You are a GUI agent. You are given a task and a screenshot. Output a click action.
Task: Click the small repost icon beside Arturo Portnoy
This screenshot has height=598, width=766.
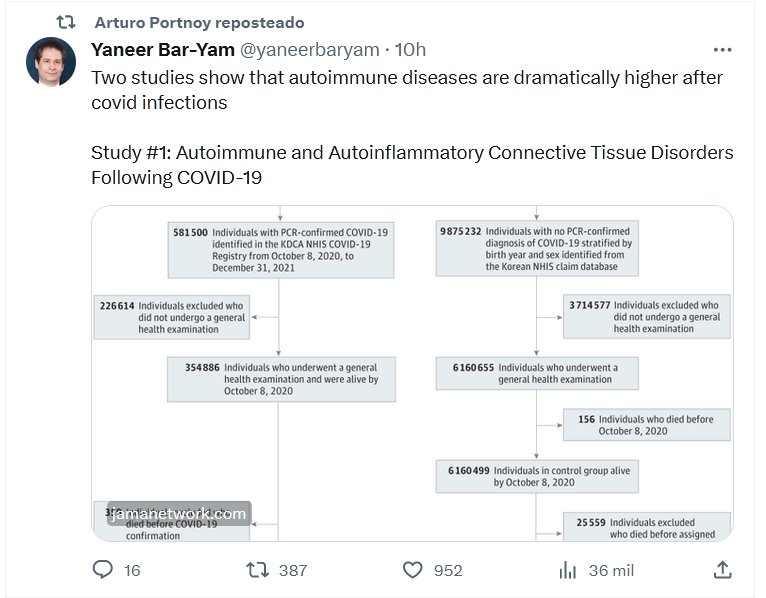(66, 22)
